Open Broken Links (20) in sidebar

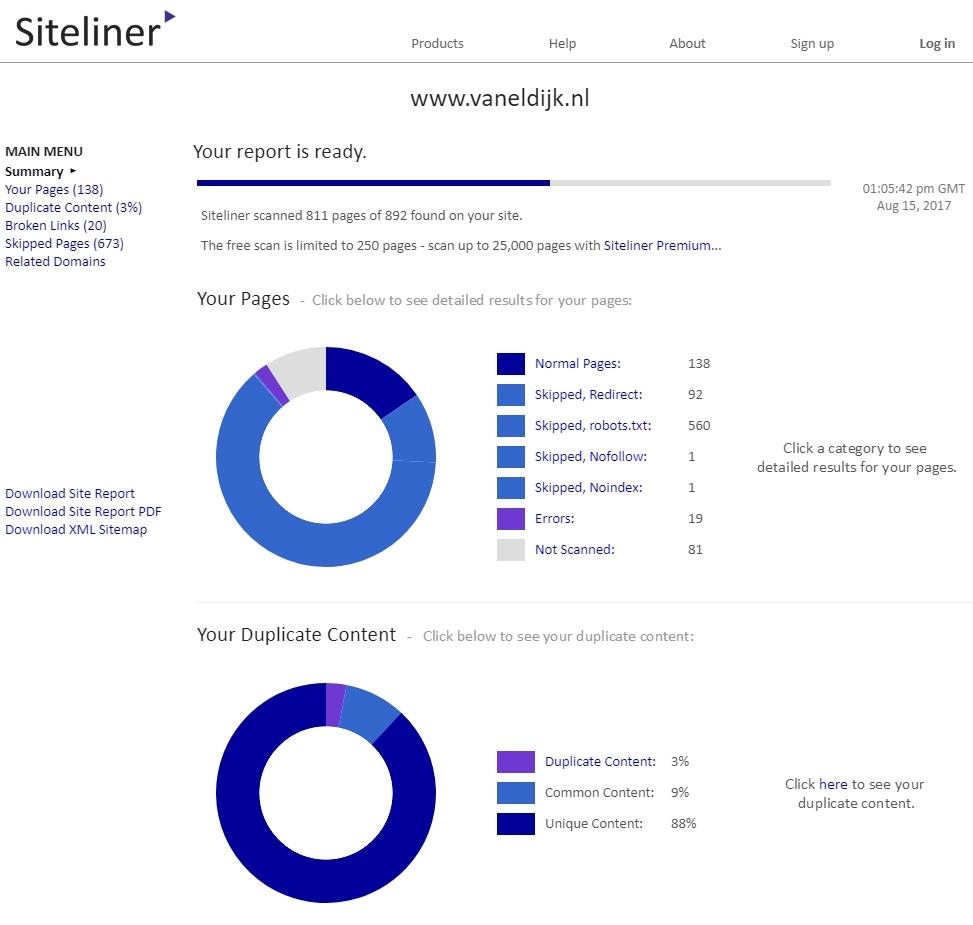(56, 225)
